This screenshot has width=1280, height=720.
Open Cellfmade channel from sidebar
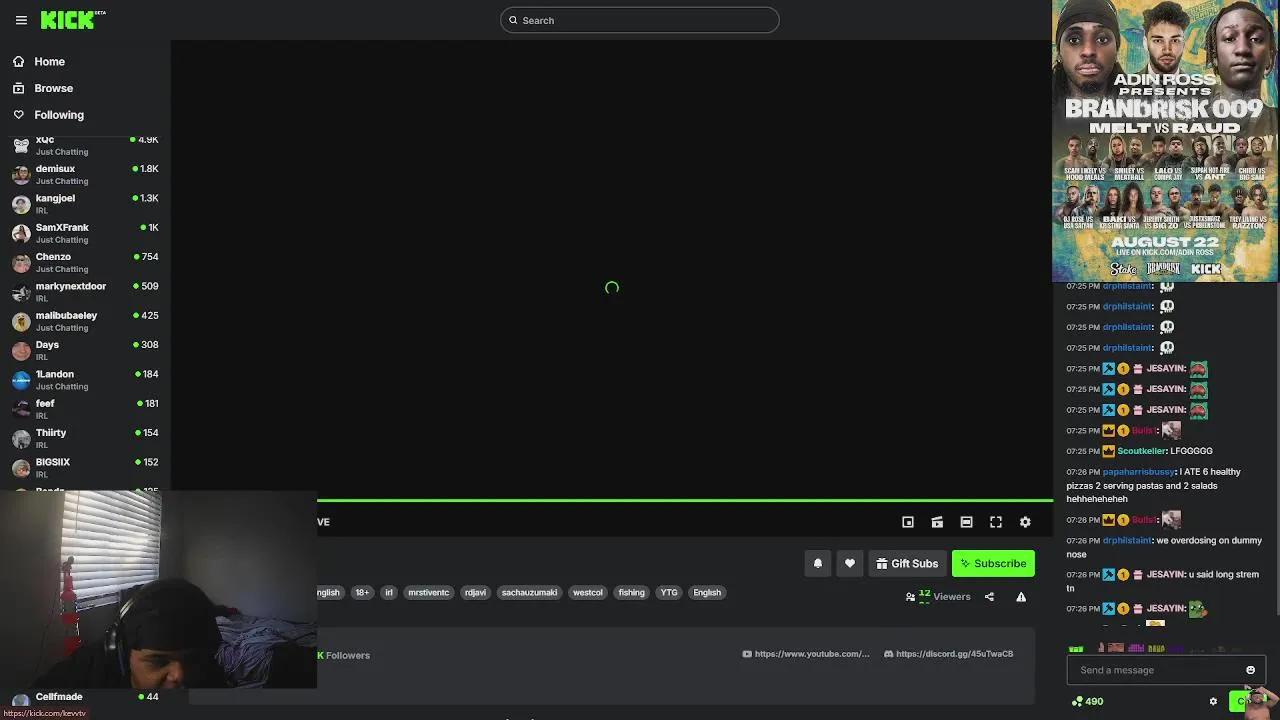[x=85, y=697]
